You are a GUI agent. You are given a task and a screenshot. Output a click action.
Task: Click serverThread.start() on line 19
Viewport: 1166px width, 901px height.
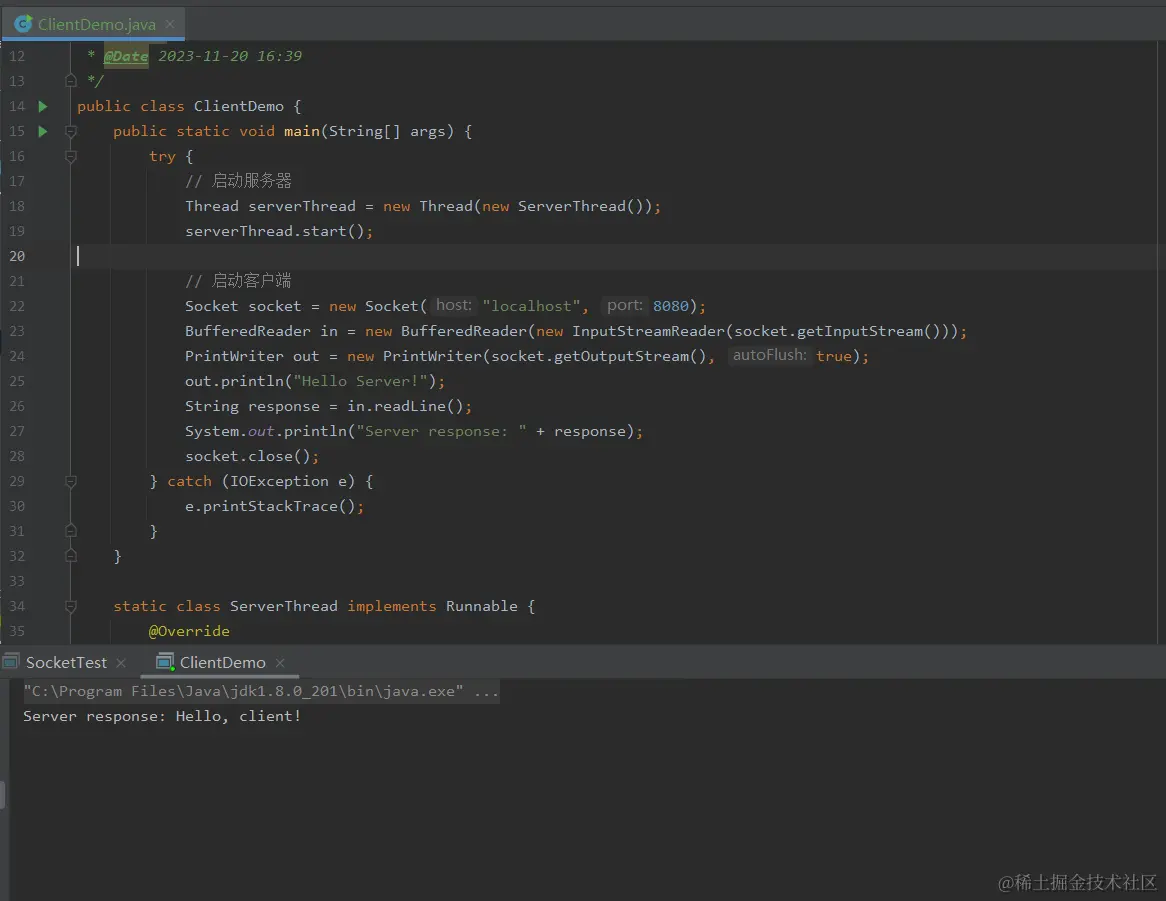click(279, 231)
